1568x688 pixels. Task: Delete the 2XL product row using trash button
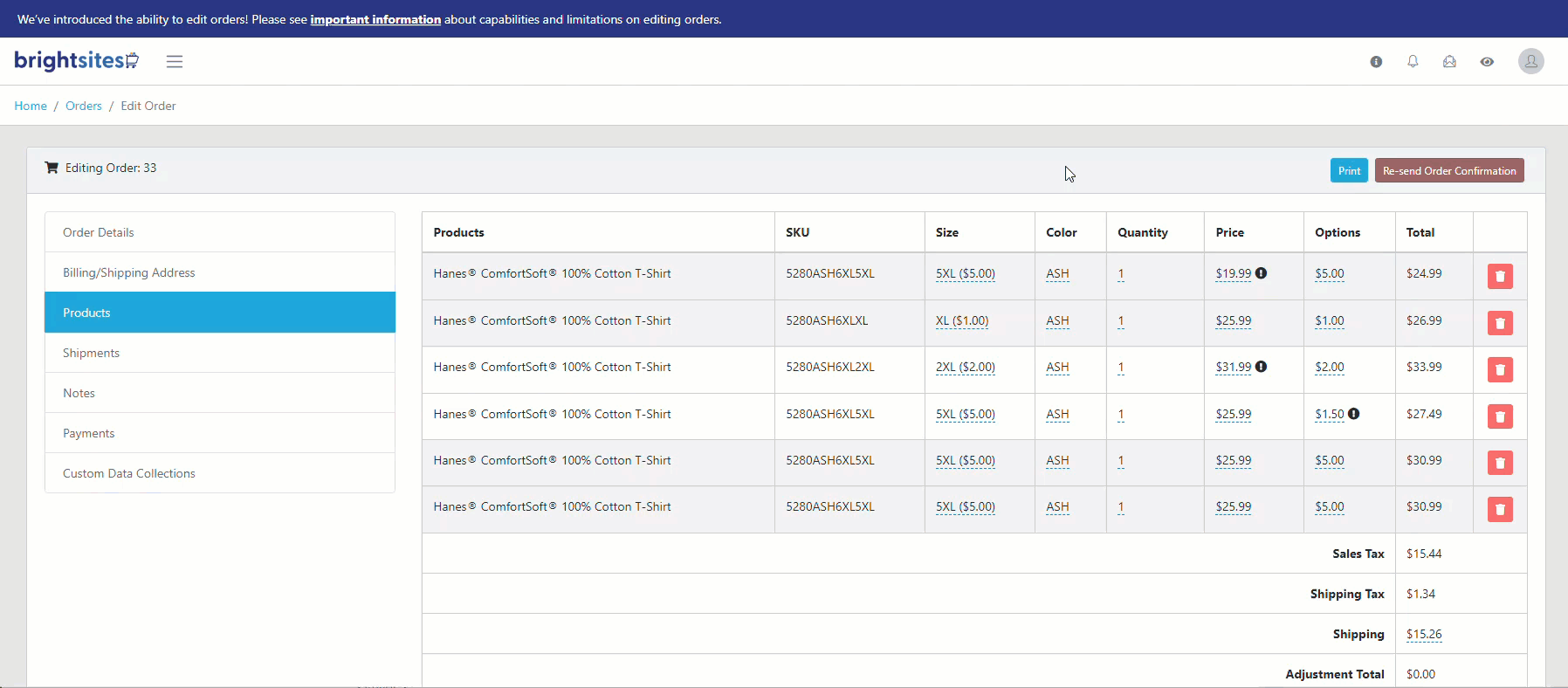[x=1500, y=370]
